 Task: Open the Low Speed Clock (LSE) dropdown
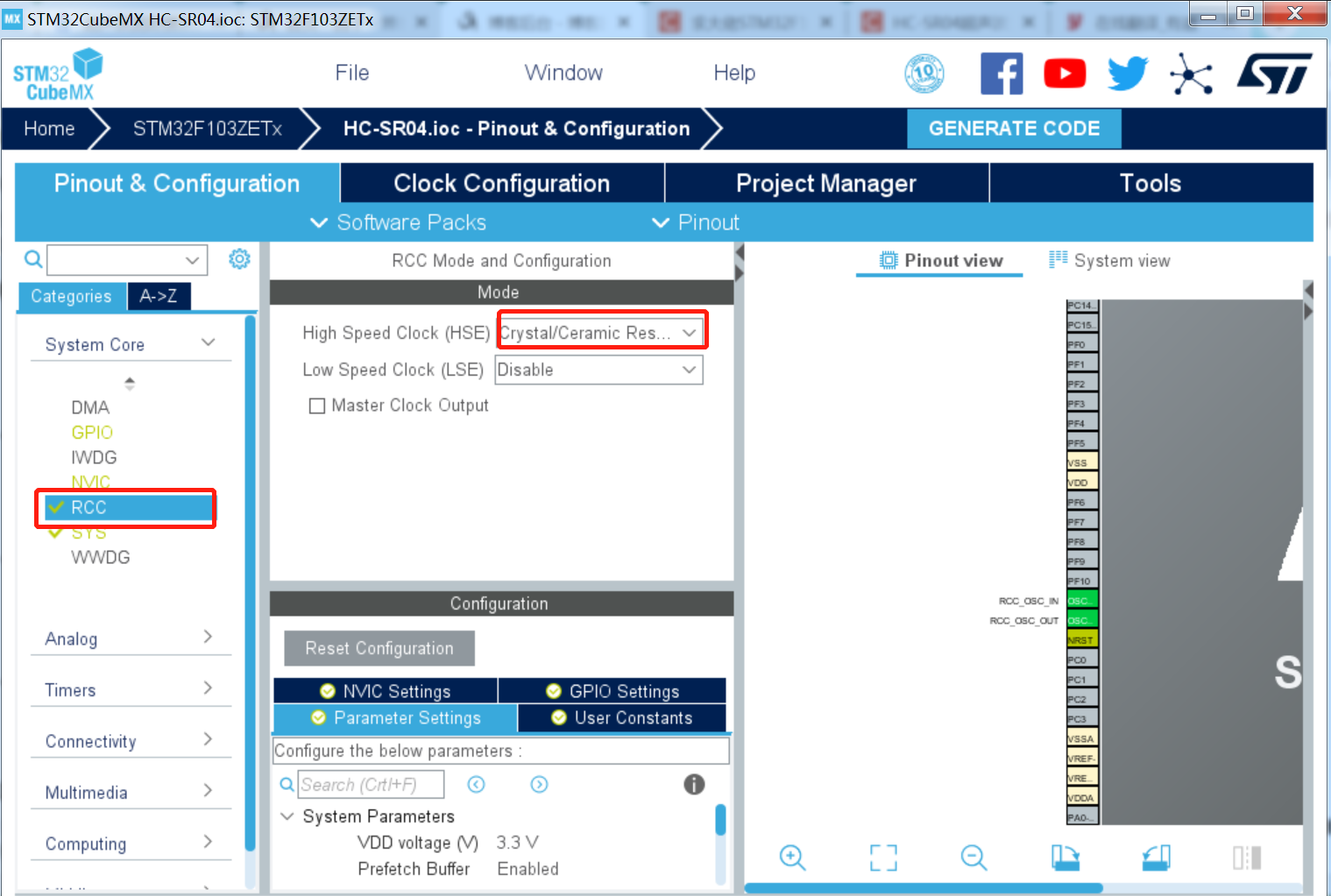point(598,370)
